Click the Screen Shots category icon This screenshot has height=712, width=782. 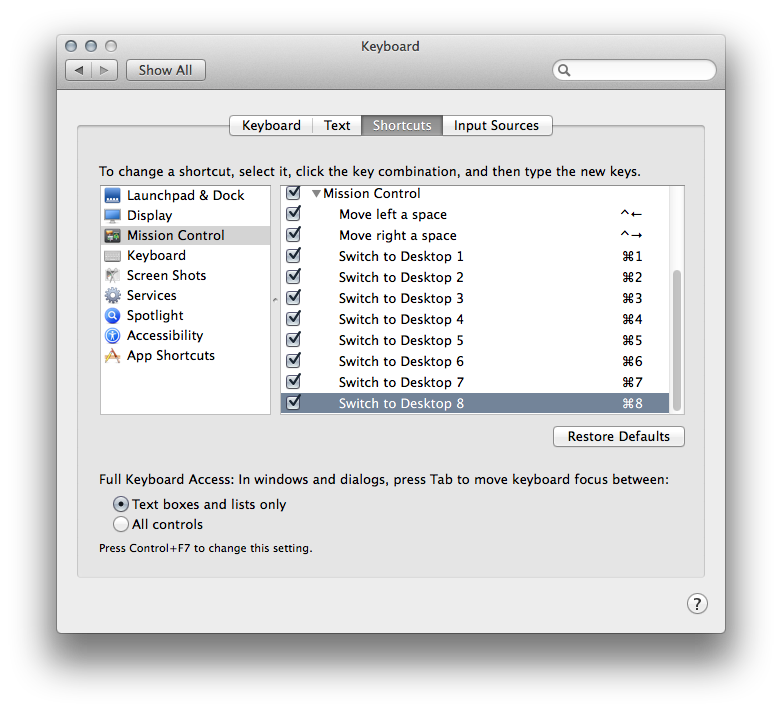click(112, 275)
